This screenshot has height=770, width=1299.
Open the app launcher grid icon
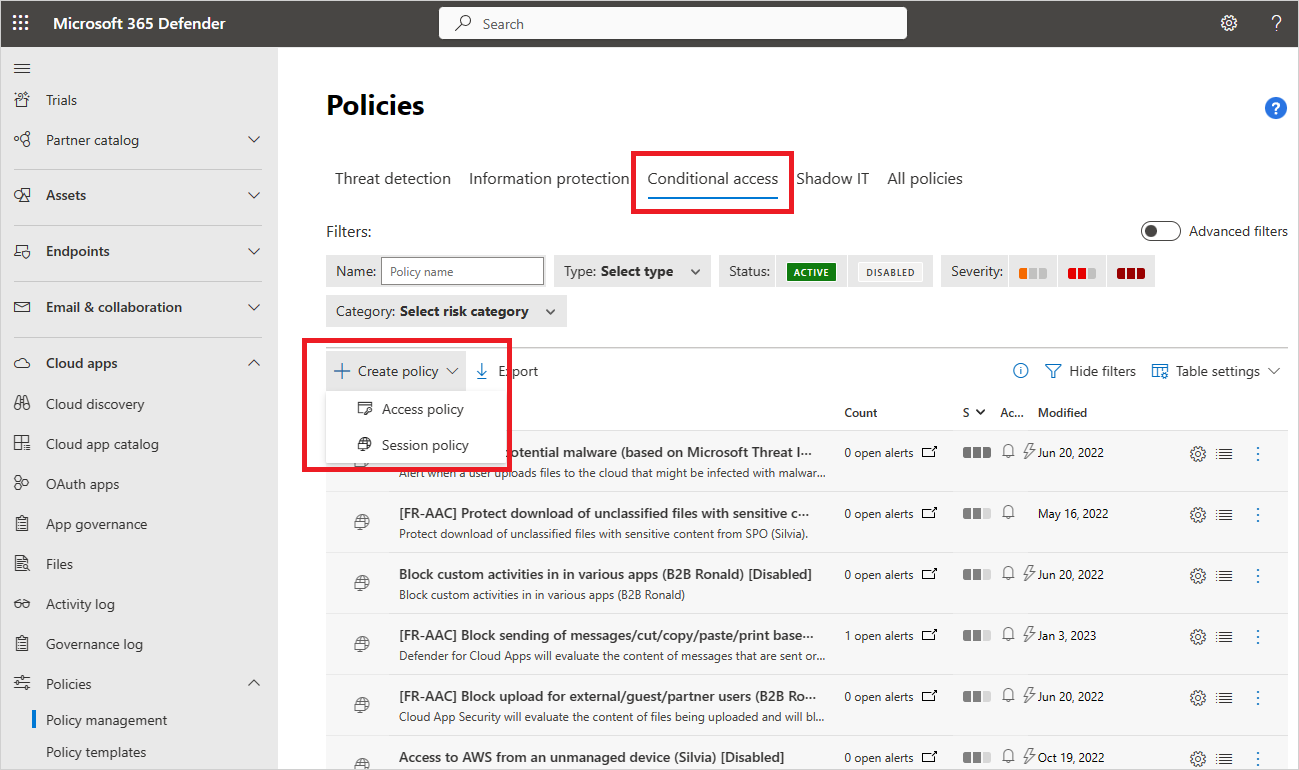(x=21, y=22)
